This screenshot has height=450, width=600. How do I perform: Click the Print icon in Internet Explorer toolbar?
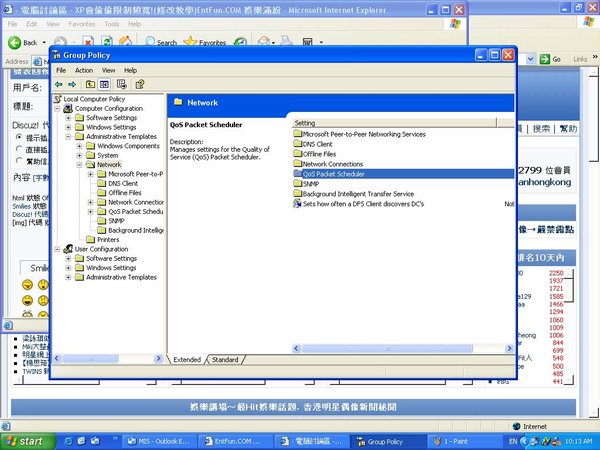286,42
